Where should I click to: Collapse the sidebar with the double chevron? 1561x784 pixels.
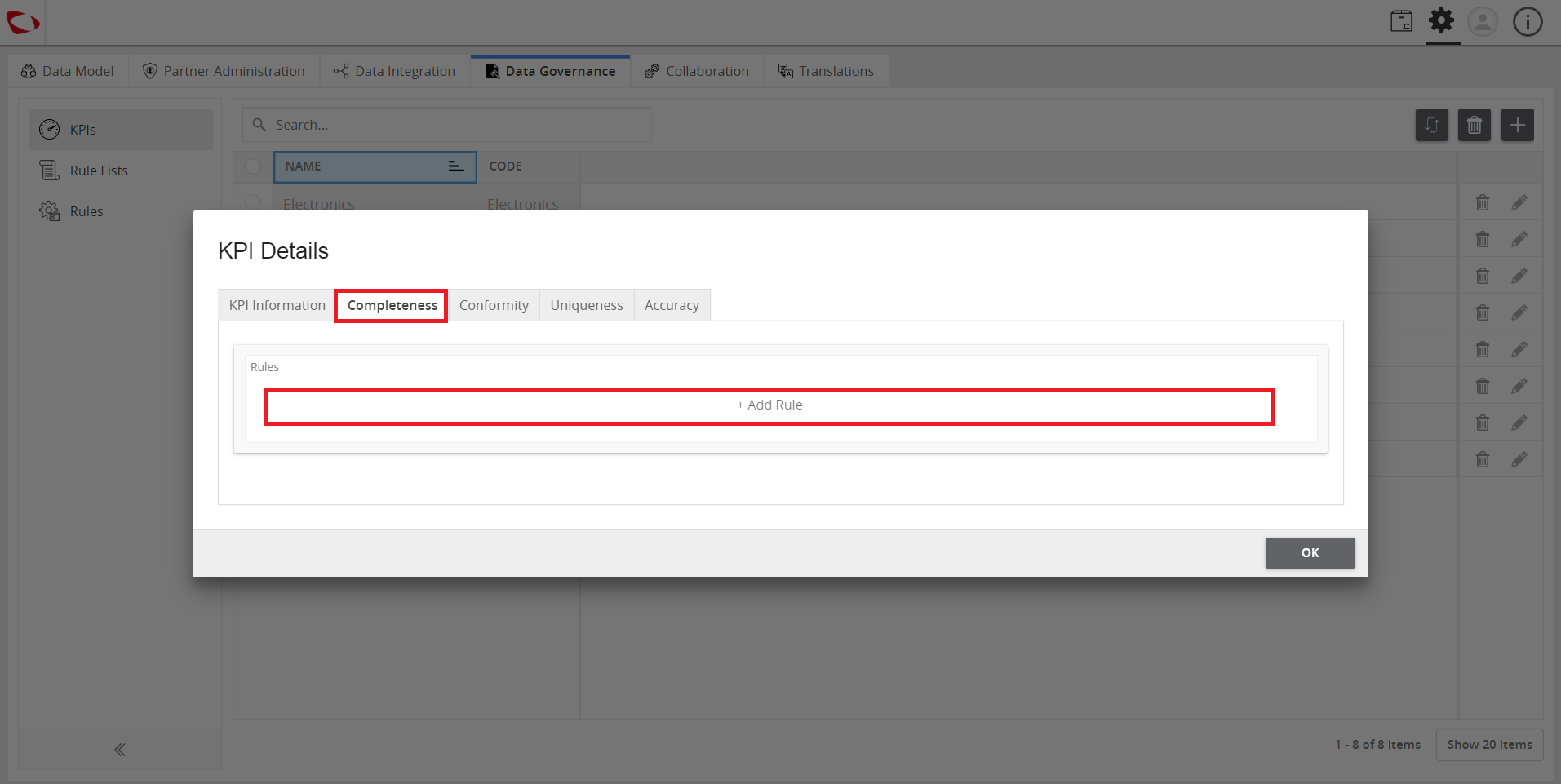[120, 750]
